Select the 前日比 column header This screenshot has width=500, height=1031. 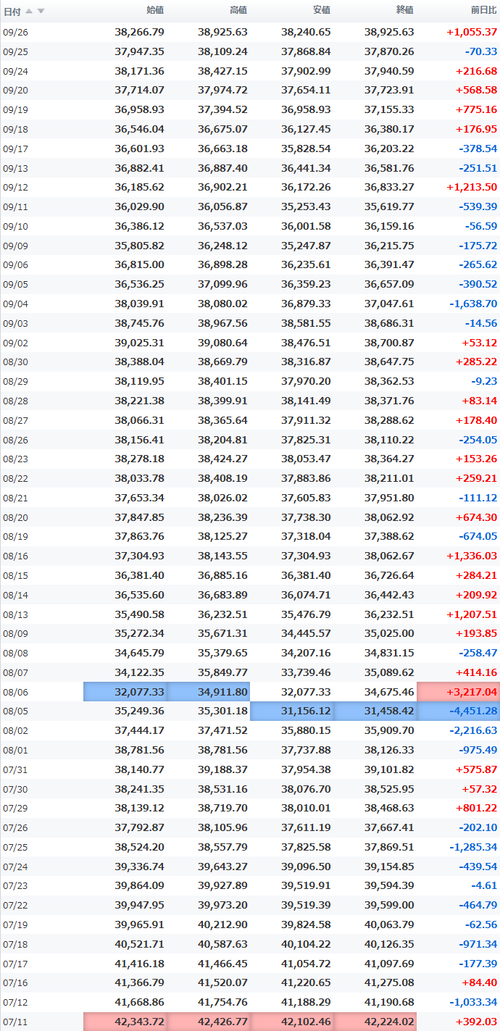[484, 10]
